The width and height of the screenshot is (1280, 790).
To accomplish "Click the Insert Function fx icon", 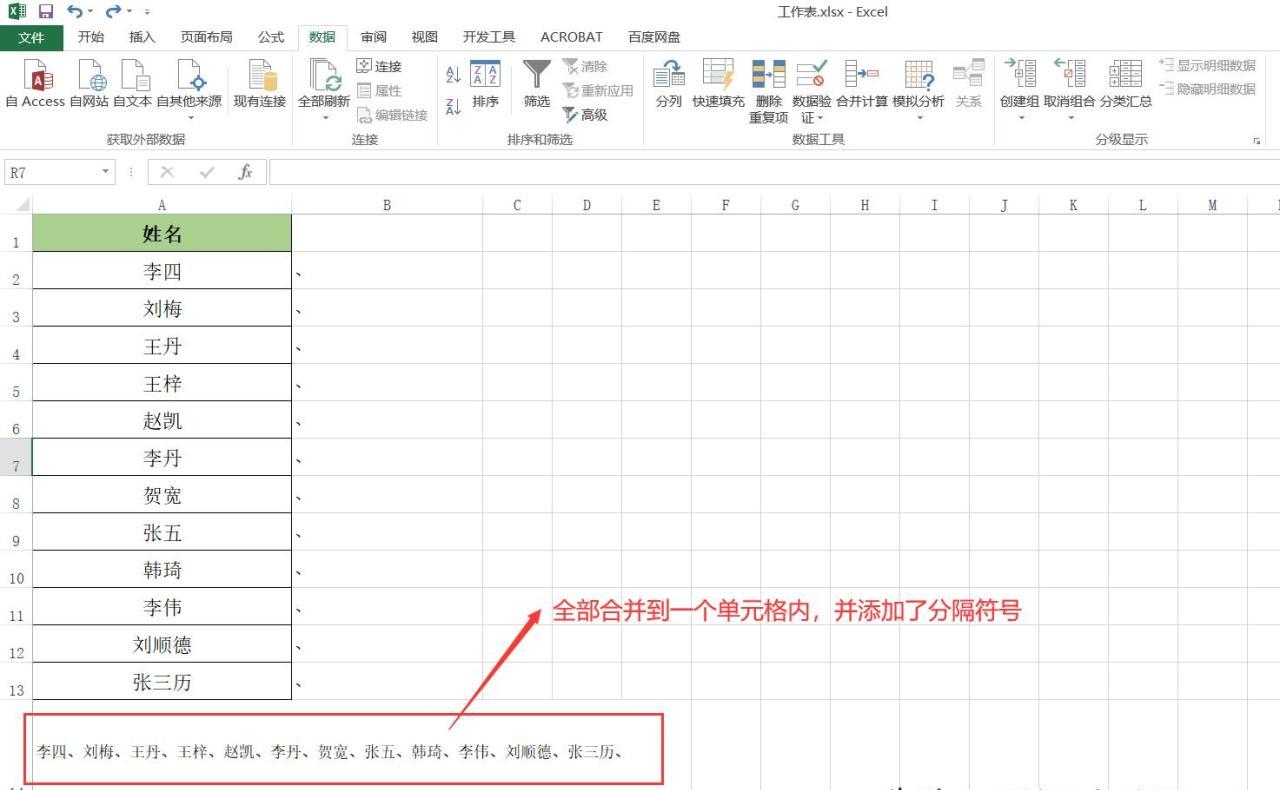I will 245,172.
